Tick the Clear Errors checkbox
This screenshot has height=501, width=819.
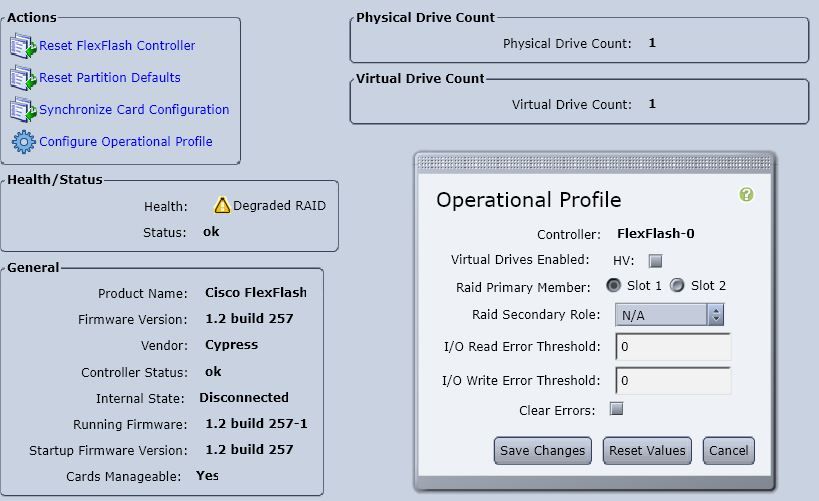[616, 409]
